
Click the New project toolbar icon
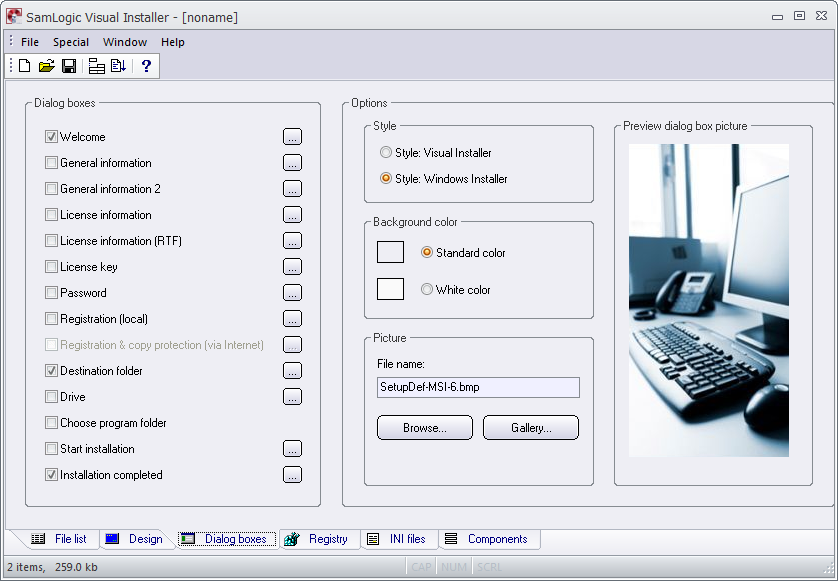coord(25,66)
